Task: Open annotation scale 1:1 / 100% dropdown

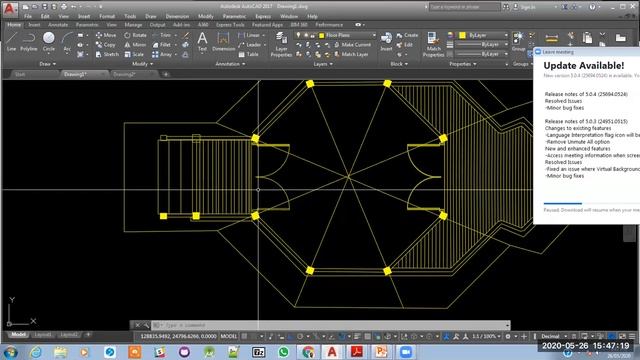Action: 487,336
